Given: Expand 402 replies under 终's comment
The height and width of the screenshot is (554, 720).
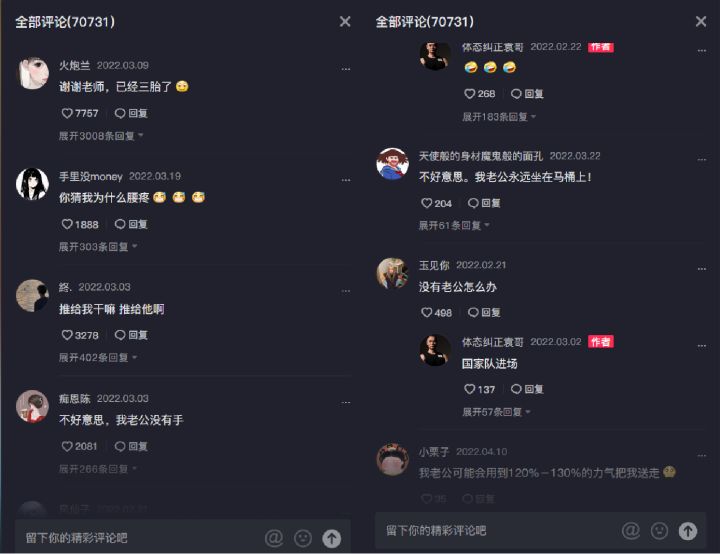Looking at the screenshot, I should coord(97,357).
